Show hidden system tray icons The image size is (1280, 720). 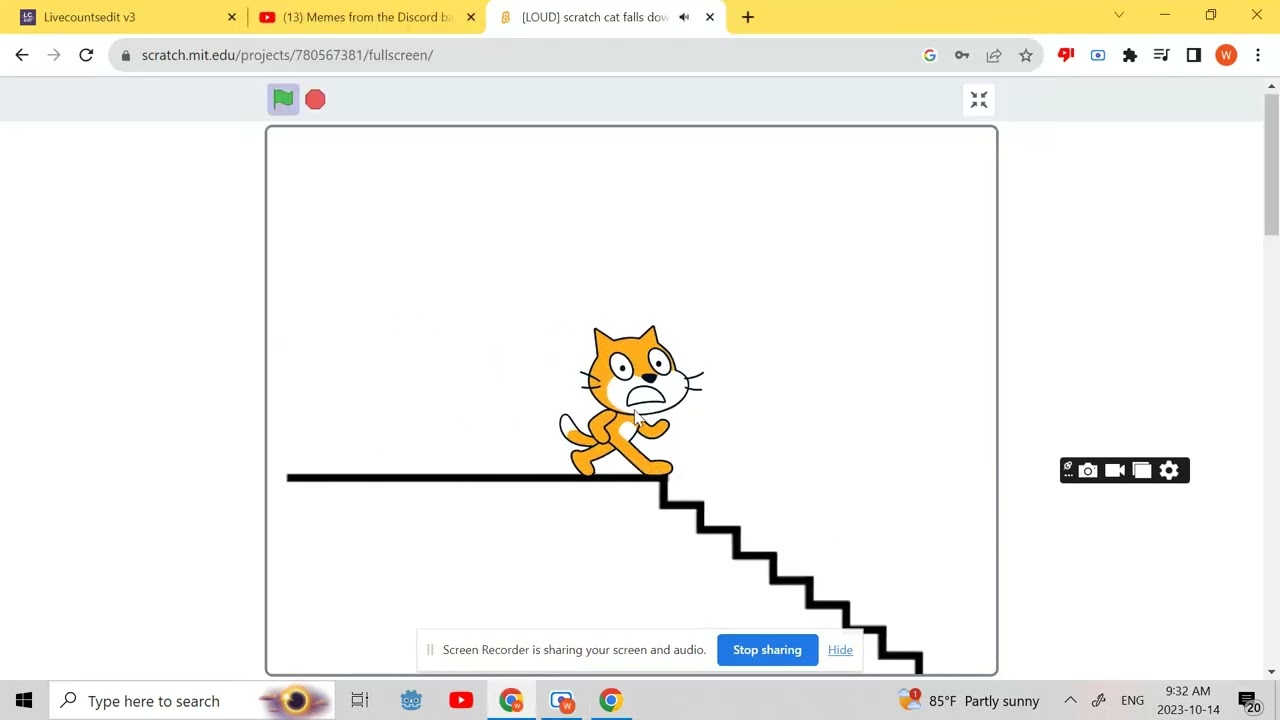tap(1070, 701)
